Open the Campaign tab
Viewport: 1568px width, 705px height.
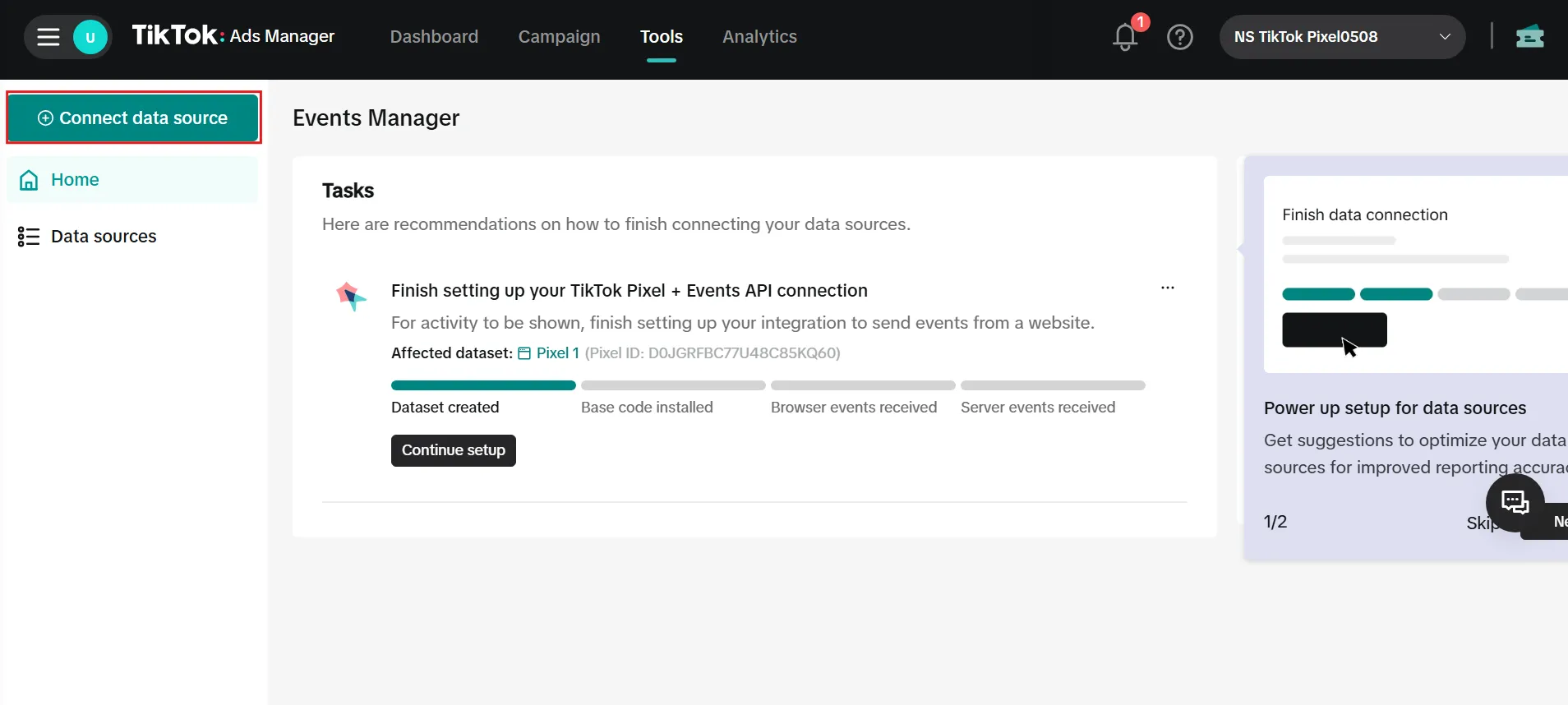click(x=559, y=37)
